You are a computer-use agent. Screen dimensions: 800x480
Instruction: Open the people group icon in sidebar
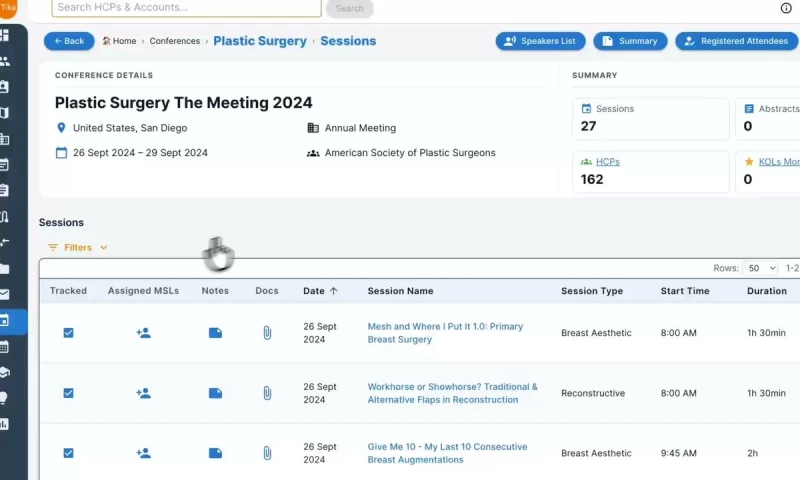pyautogui.click(x=5, y=61)
